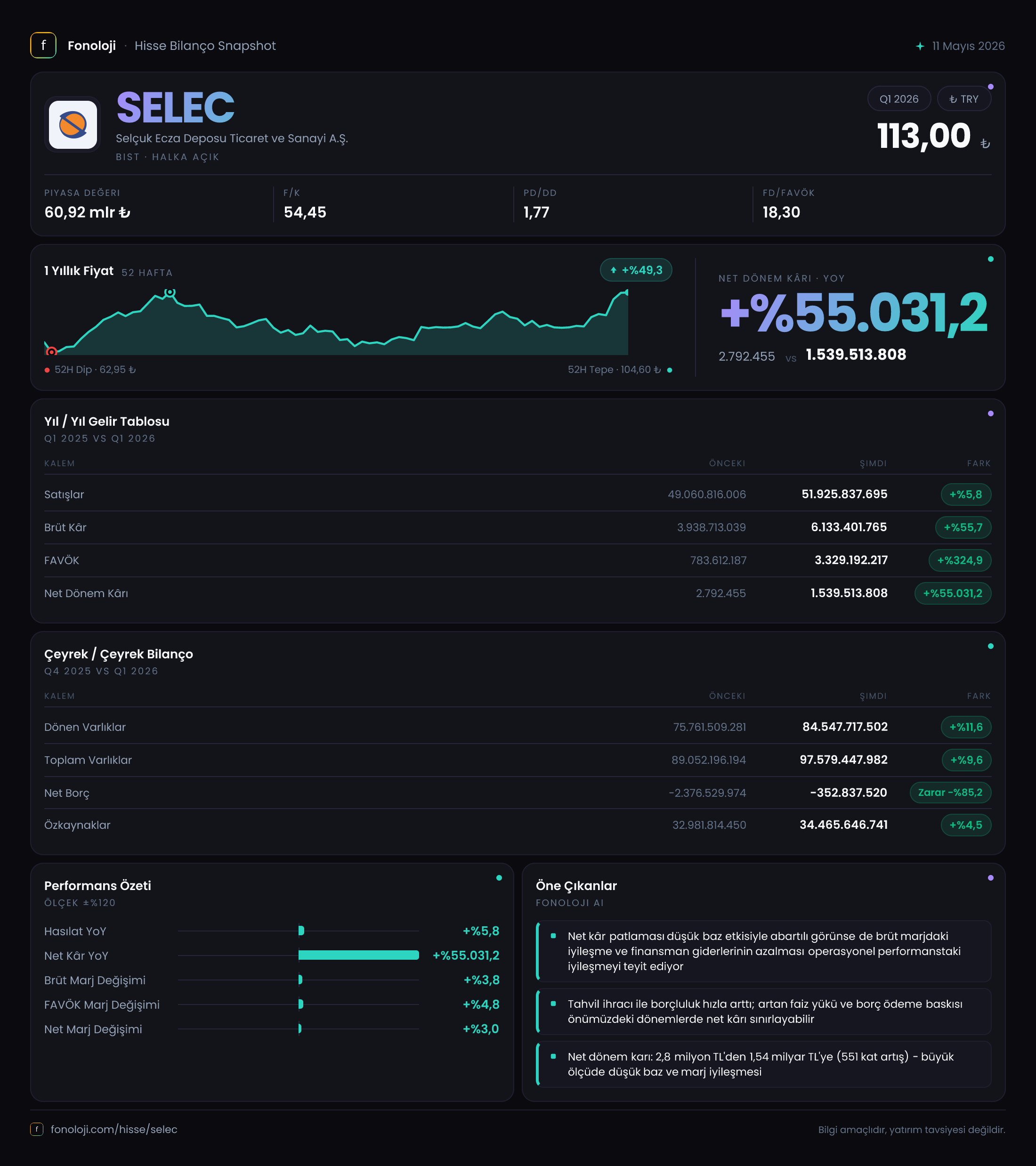Click the company name "Selçuk Ecza Deposu Ticaret ve Sanayi A.Ş."
The width and height of the screenshot is (1036, 1166).
(x=232, y=138)
